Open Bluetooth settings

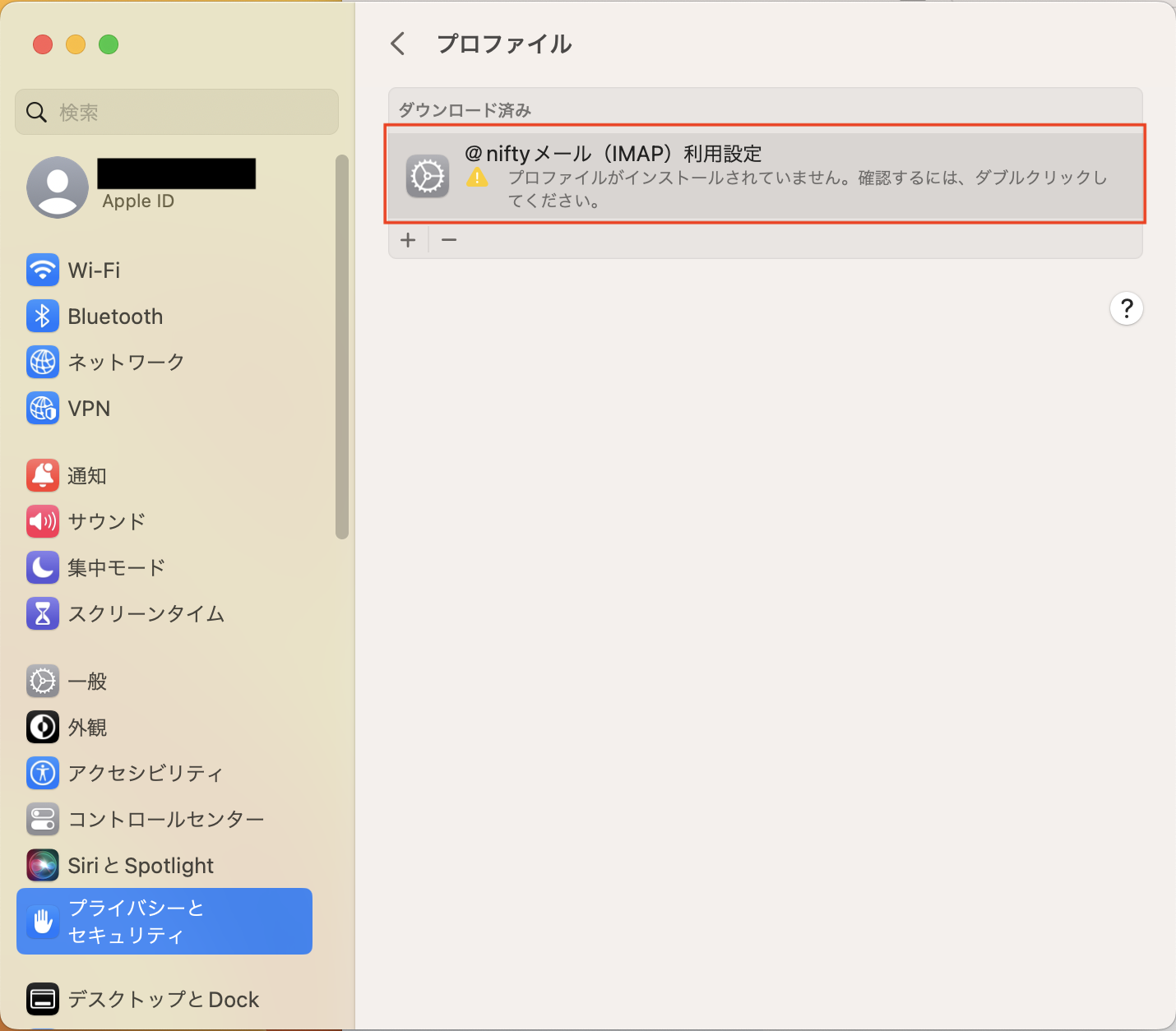coord(114,316)
